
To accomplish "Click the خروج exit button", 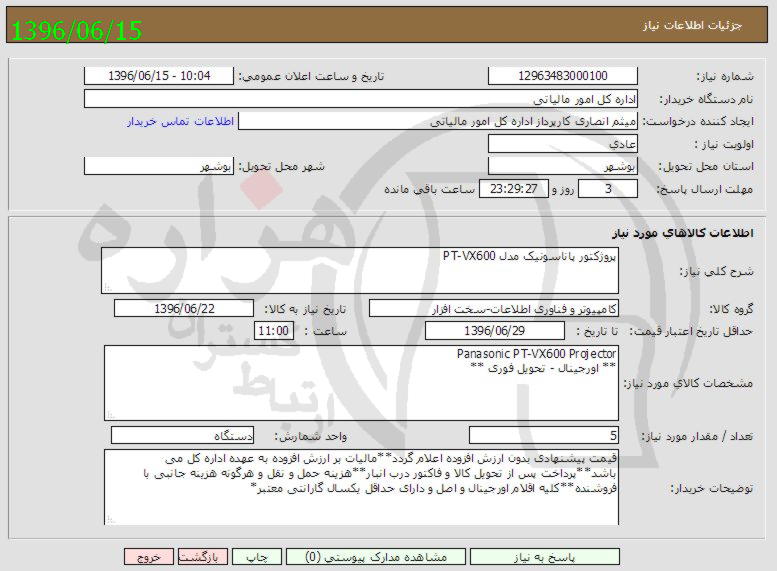I will coord(149,557).
